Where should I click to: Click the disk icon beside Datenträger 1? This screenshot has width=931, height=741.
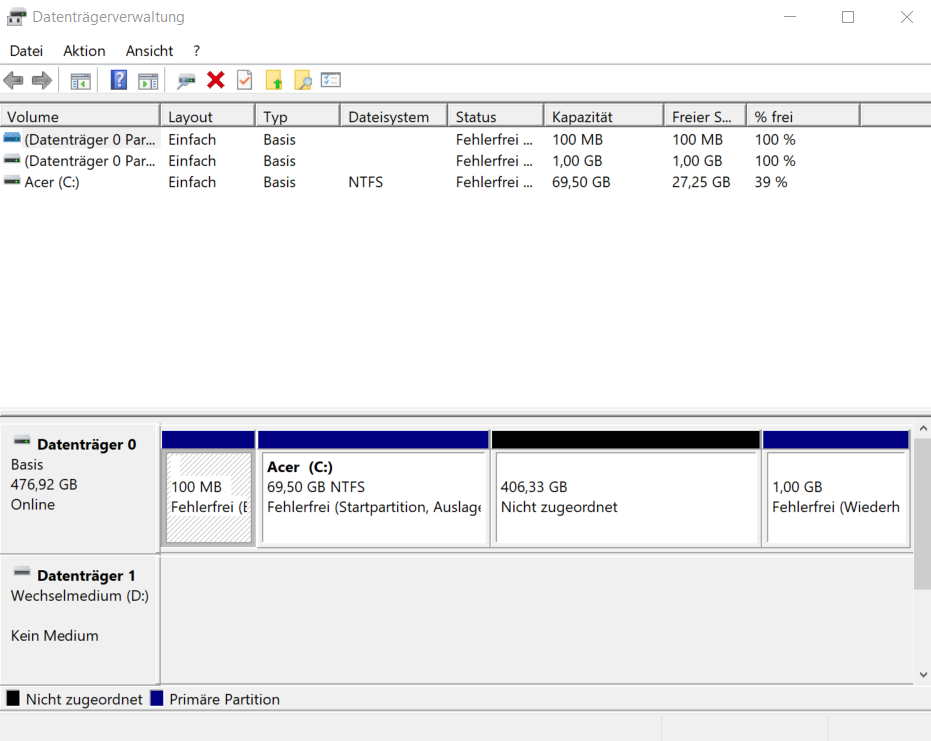(x=22, y=572)
